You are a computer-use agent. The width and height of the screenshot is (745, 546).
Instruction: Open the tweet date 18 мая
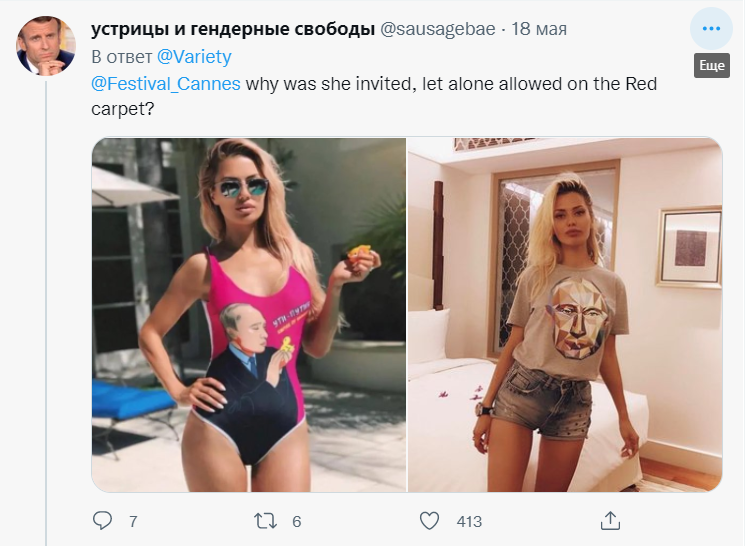539,29
